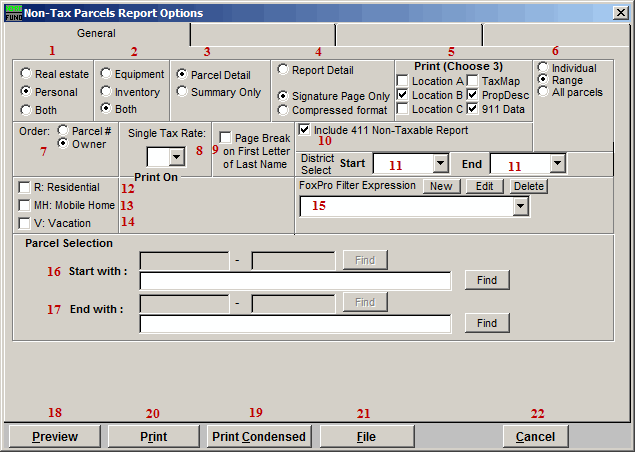Uncheck Include 411 Non-Taxable Report
The height and width of the screenshot is (452, 635).
pos(304,130)
